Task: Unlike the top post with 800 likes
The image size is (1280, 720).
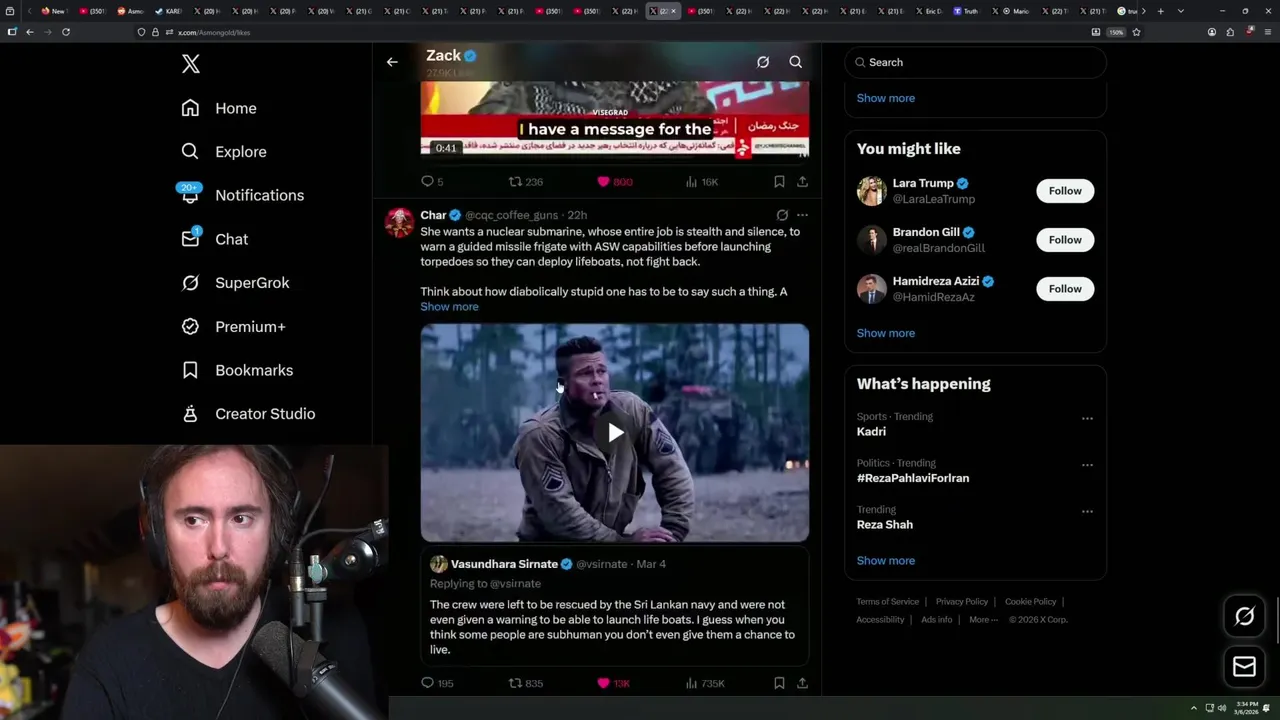Action: [x=614, y=181]
